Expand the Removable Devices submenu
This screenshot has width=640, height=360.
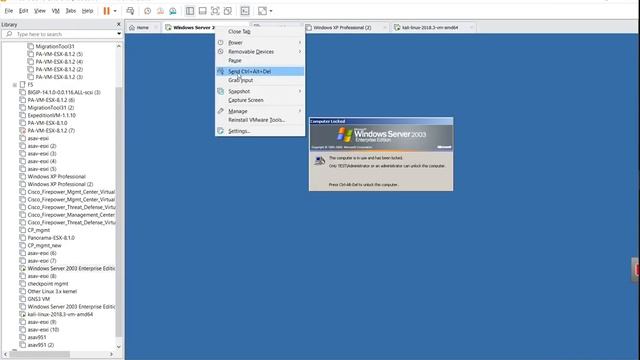coord(260,52)
